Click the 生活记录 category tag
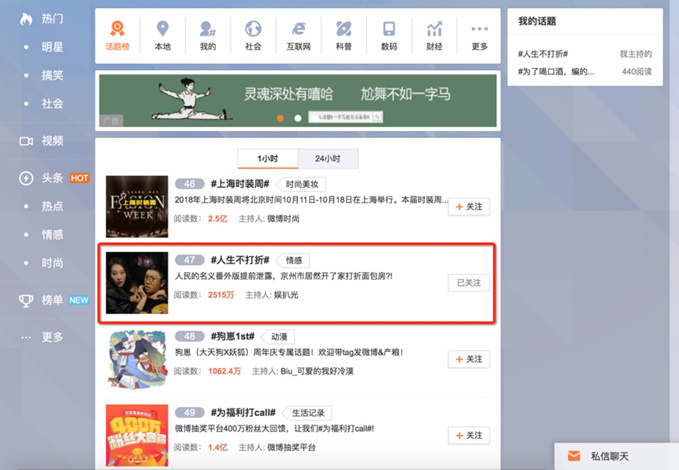This screenshot has width=679, height=470. coord(308,413)
